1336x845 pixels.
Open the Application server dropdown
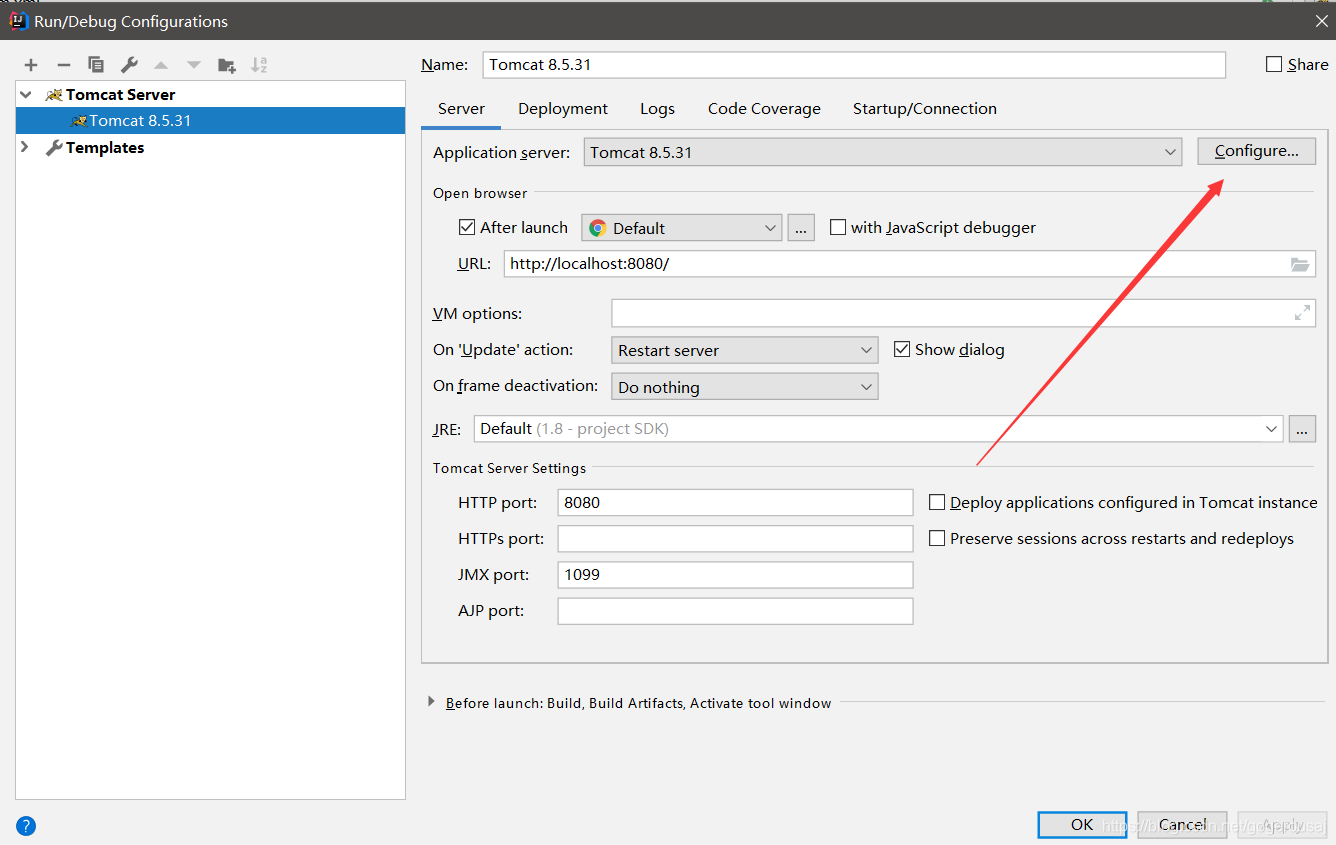coord(884,152)
